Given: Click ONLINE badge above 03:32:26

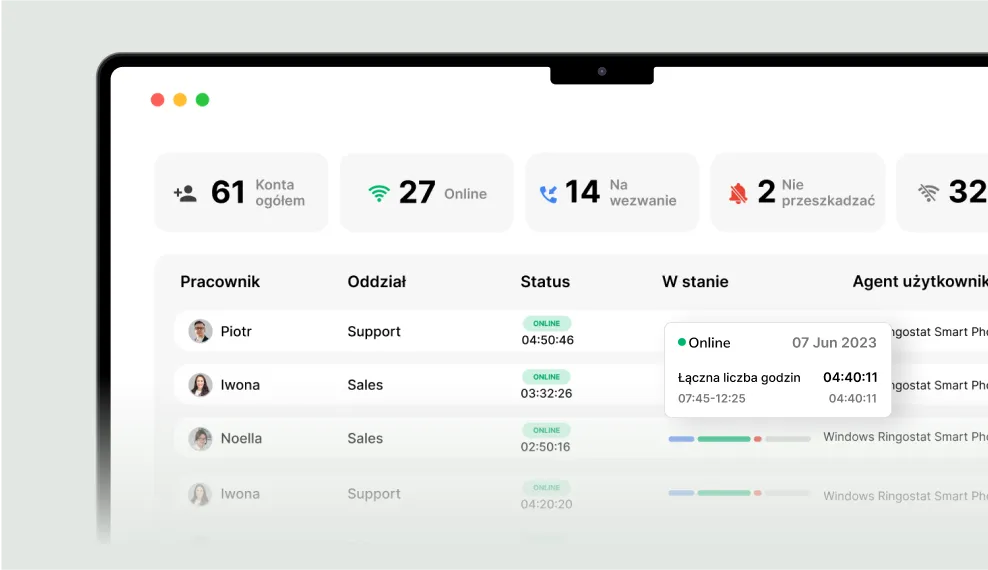Looking at the screenshot, I should [547, 377].
